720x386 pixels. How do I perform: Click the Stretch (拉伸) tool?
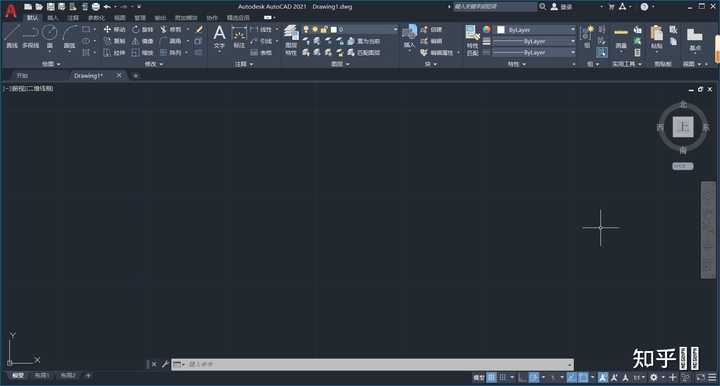pyautogui.click(x=114, y=53)
